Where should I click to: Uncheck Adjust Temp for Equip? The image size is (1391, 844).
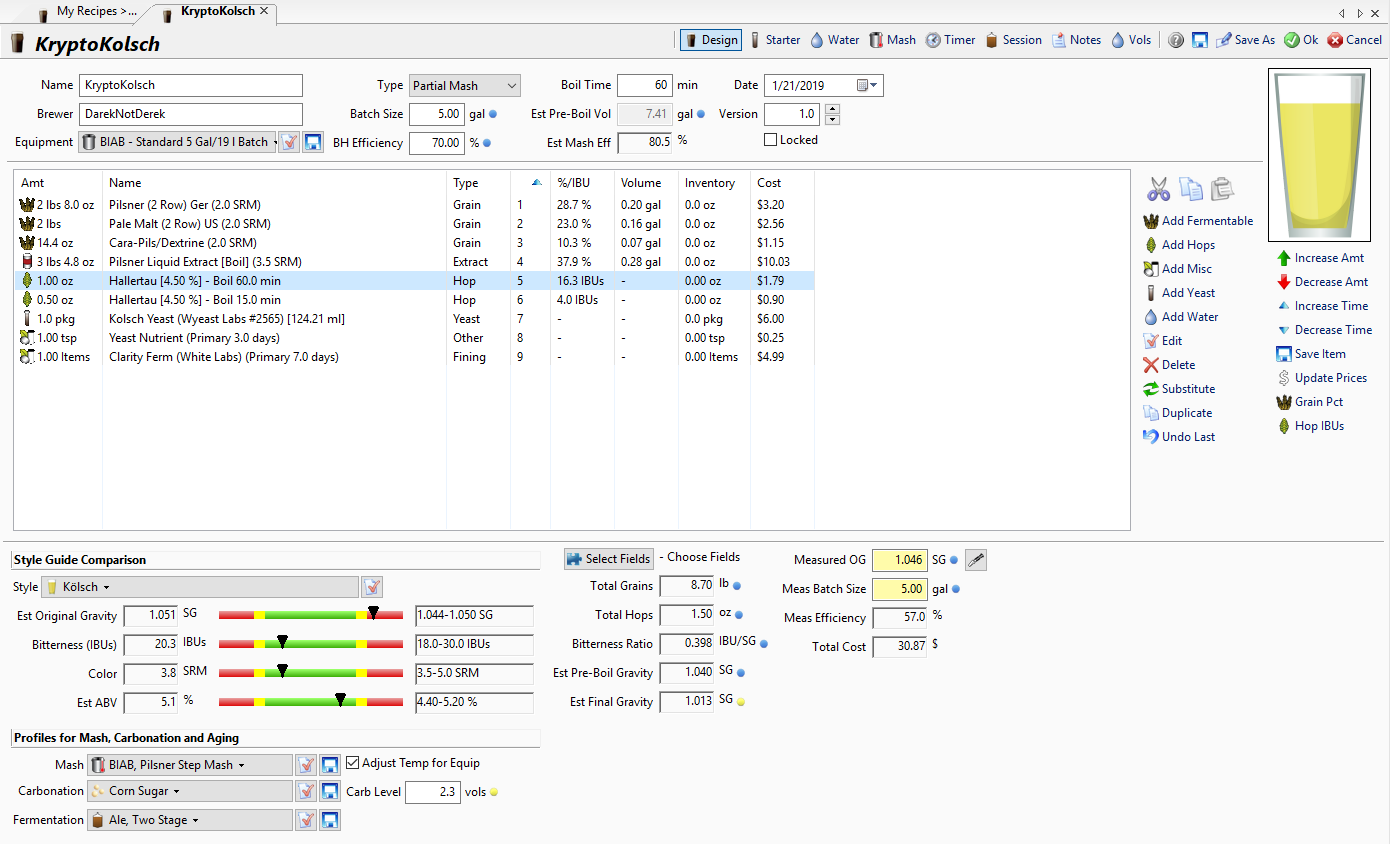pyautogui.click(x=353, y=763)
